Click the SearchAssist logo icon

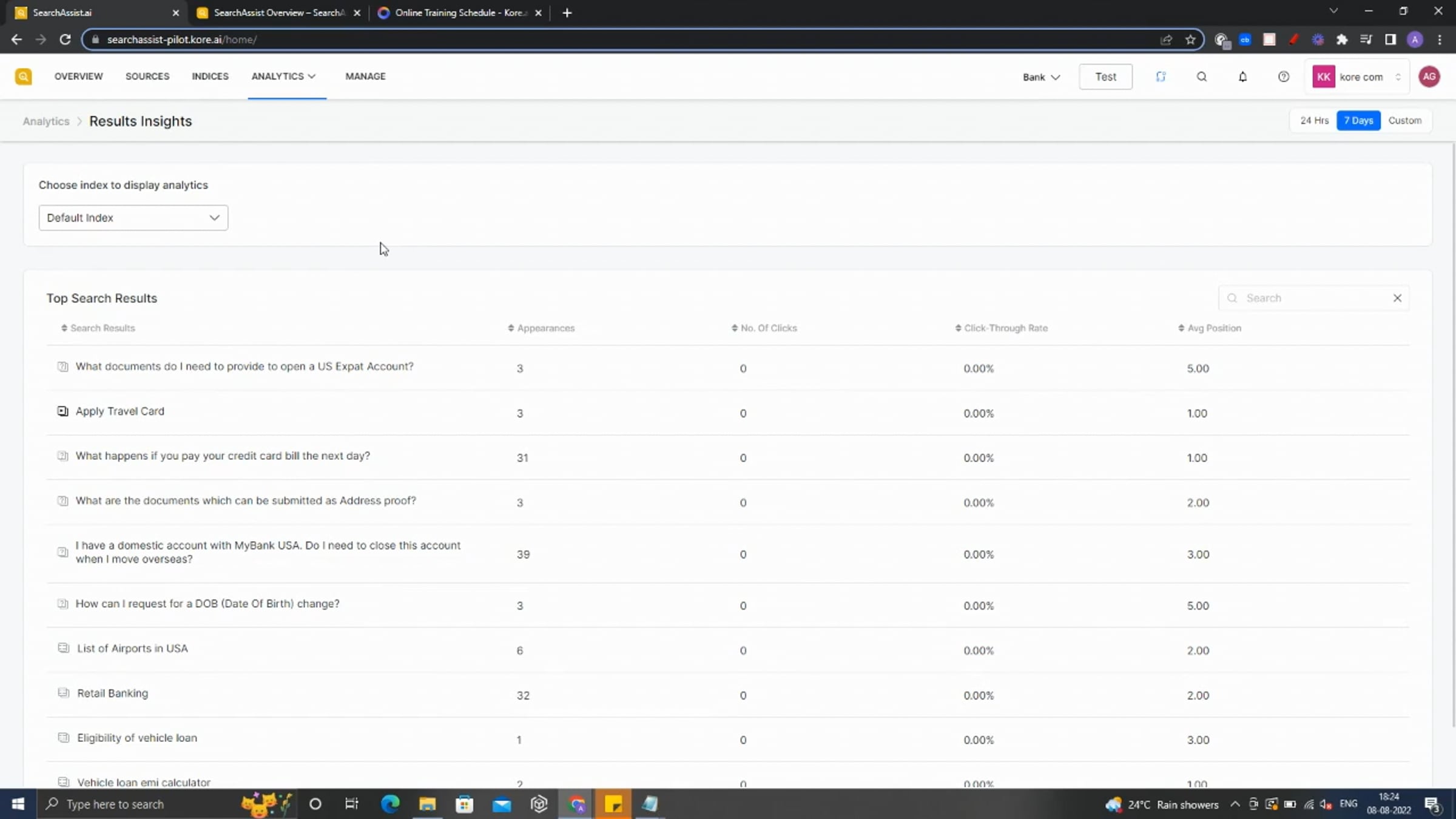[x=23, y=76]
